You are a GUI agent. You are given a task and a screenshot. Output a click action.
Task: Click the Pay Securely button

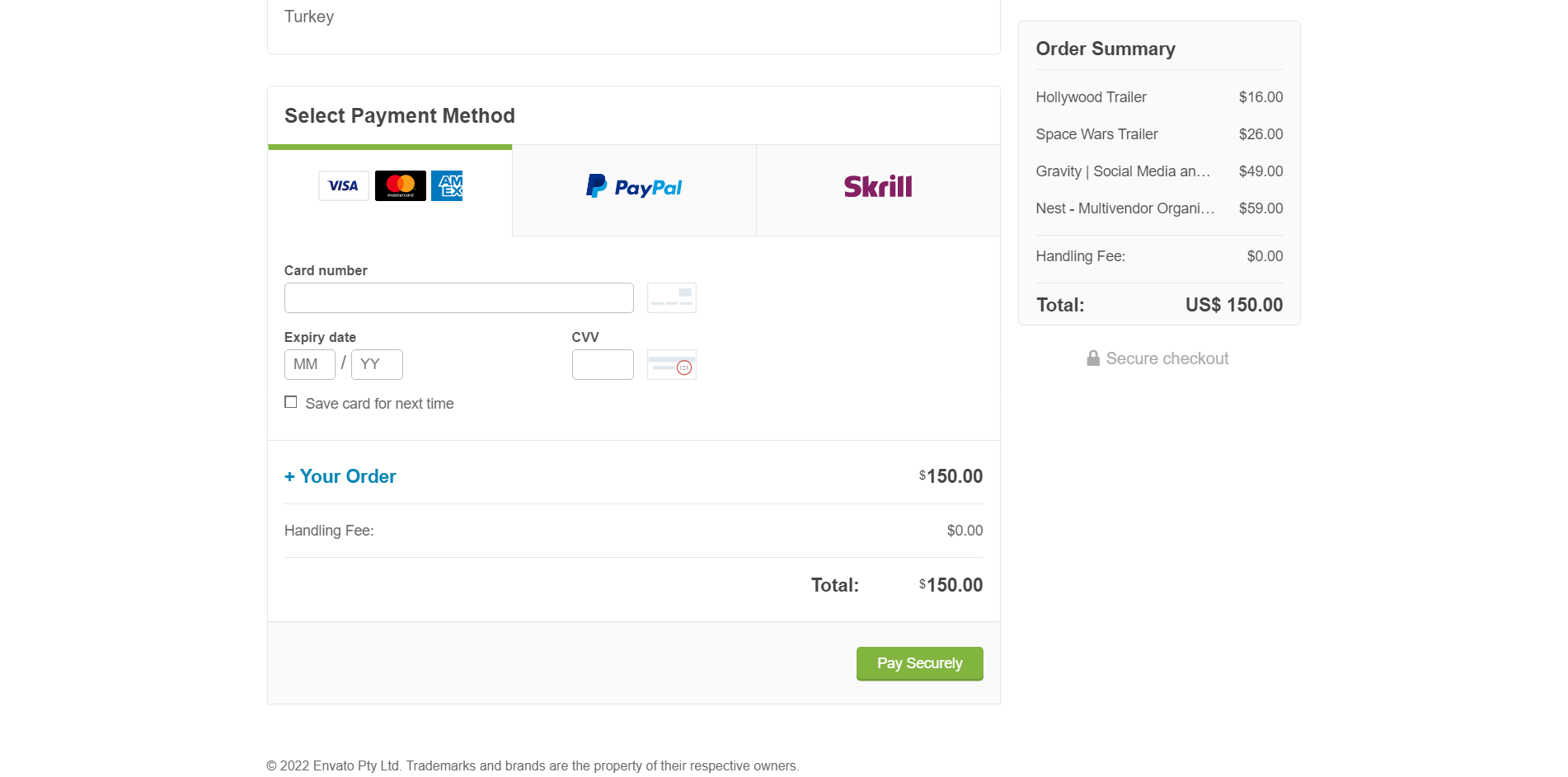[920, 663]
